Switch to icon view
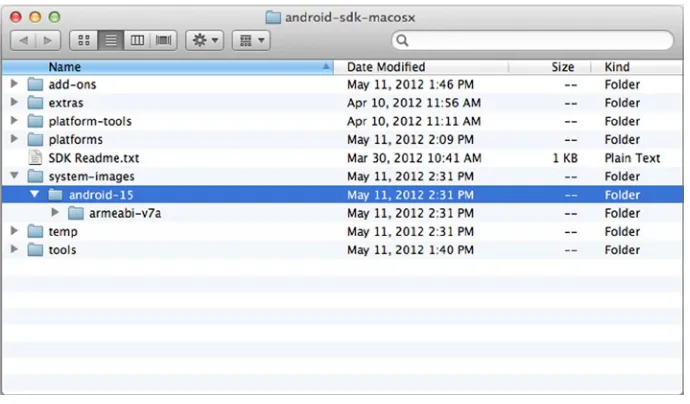Screen dimensions: 690x404 pyautogui.click(x=84, y=40)
